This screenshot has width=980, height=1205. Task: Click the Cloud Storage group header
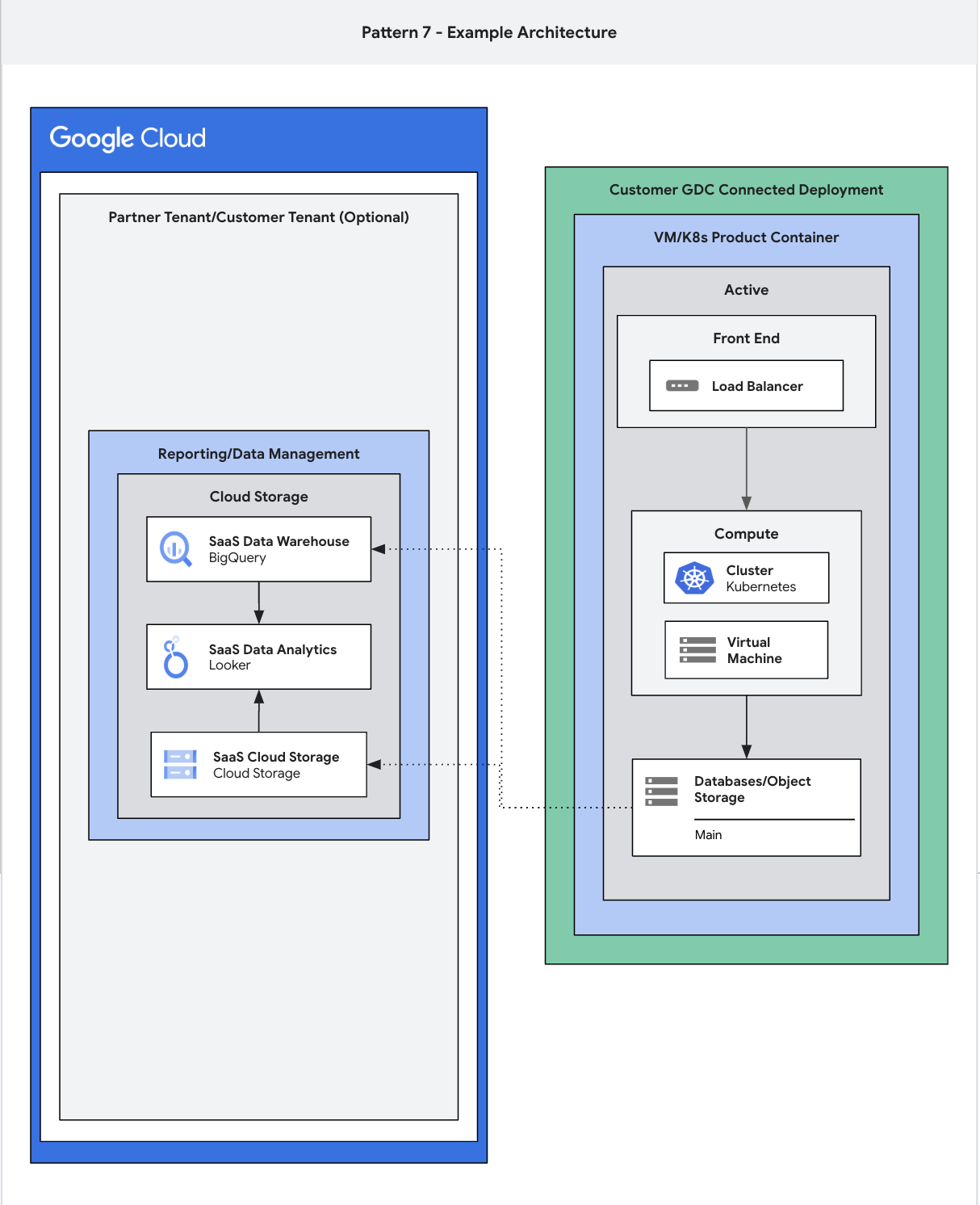(258, 496)
